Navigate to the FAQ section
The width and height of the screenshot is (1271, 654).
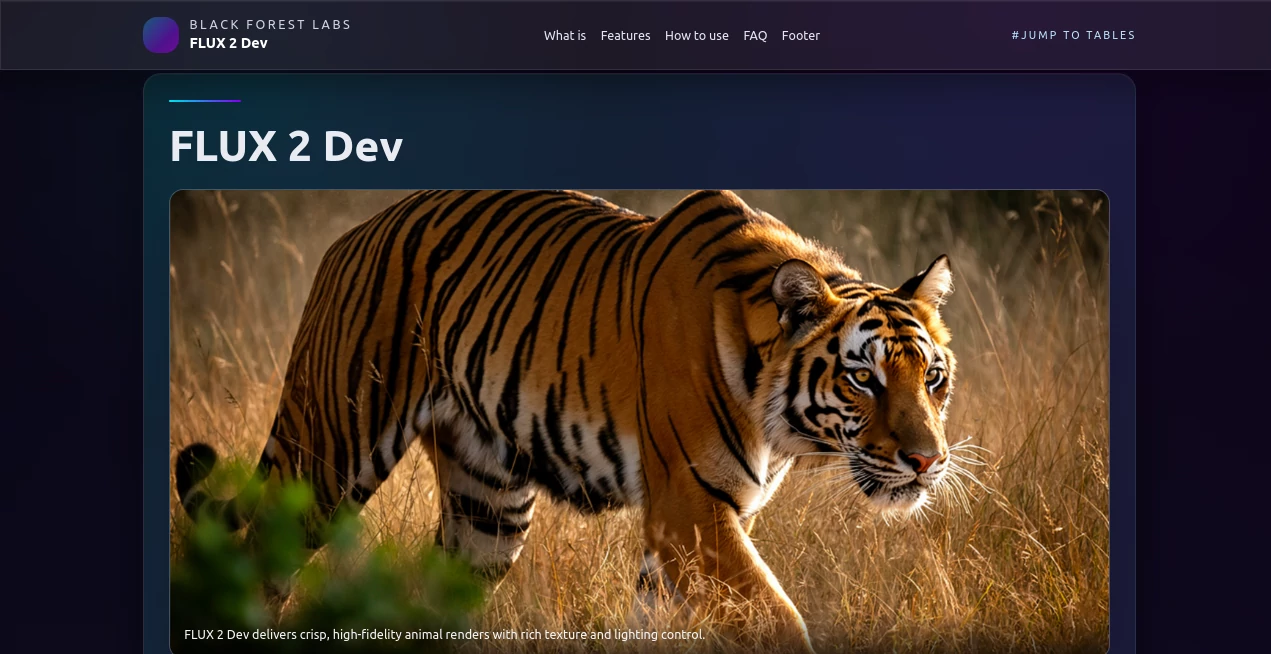coord(755,35)
